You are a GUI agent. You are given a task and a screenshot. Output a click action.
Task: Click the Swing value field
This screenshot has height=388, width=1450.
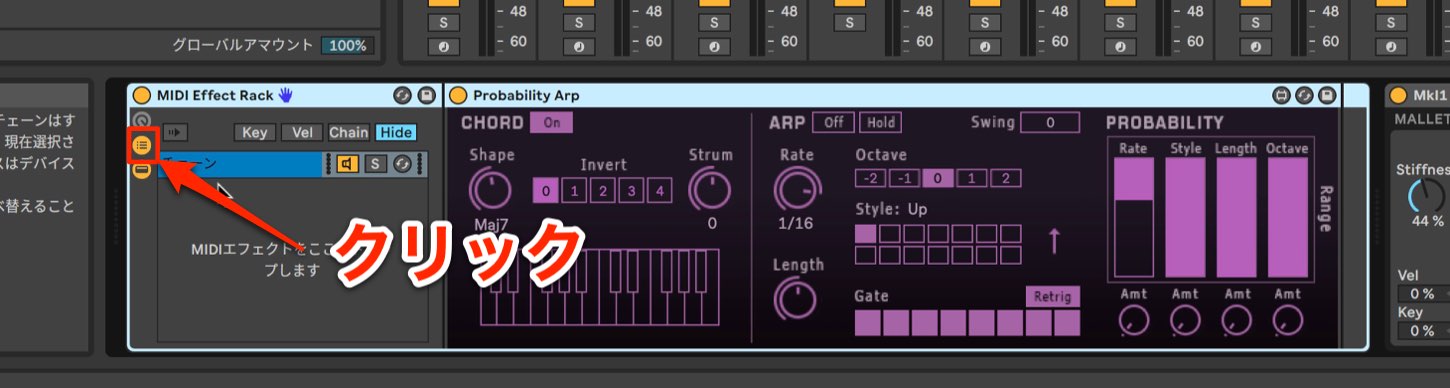click(1050, 123)
